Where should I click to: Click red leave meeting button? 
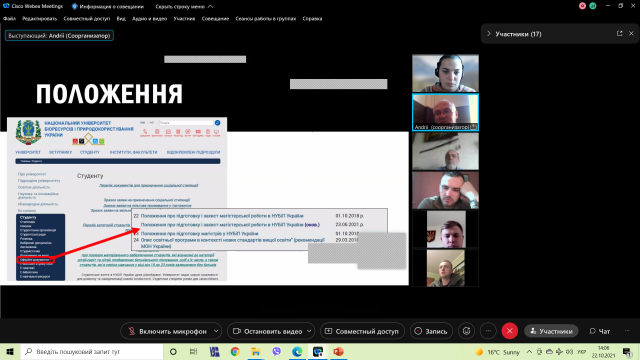pyautogui.click(x=510, y=331)
